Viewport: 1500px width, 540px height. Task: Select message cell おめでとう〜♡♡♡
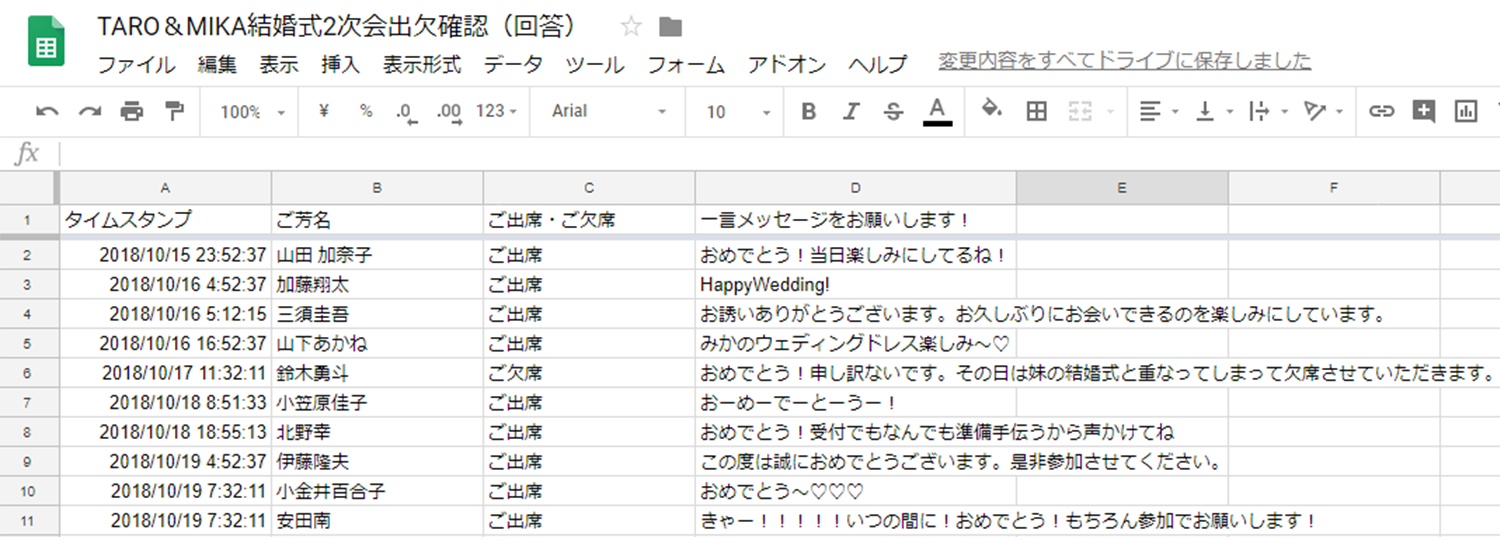(856, 491)
